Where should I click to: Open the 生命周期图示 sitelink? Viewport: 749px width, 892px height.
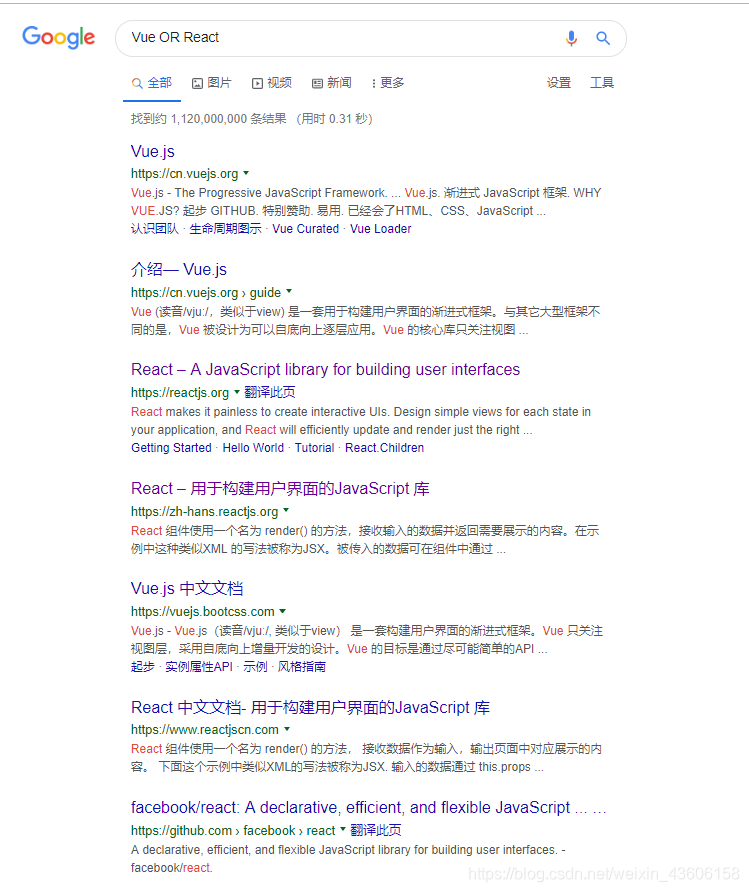tap(225, 229)
